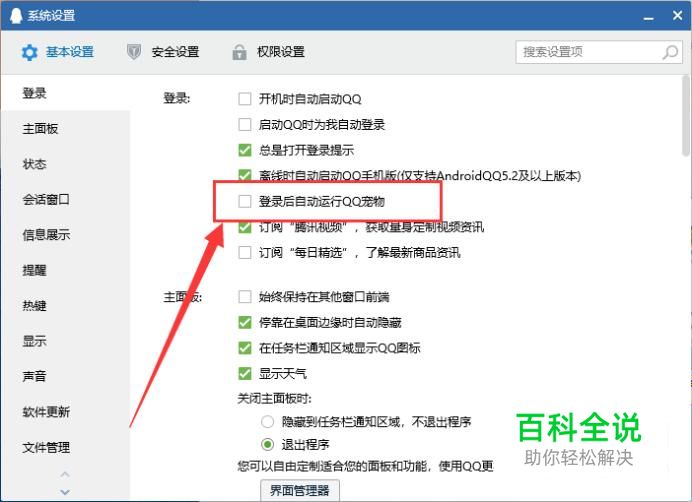Select 状态 in the sidebar

point(65,164)
